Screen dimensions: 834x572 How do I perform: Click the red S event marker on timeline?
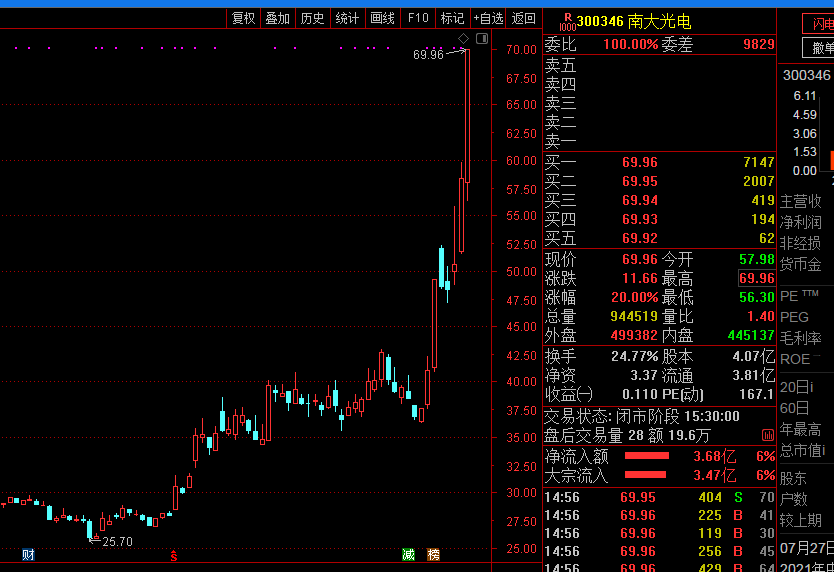point(174,555)
